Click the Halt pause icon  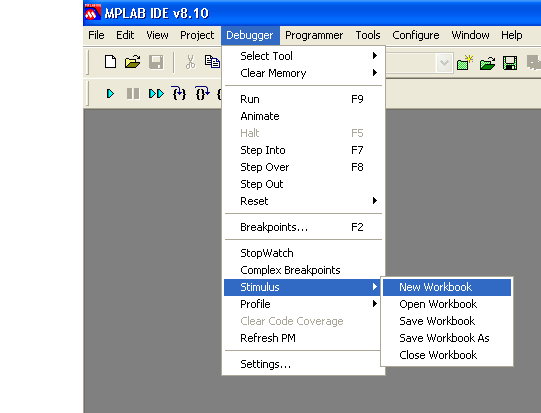pyautogui.click(x=133, y=94)
